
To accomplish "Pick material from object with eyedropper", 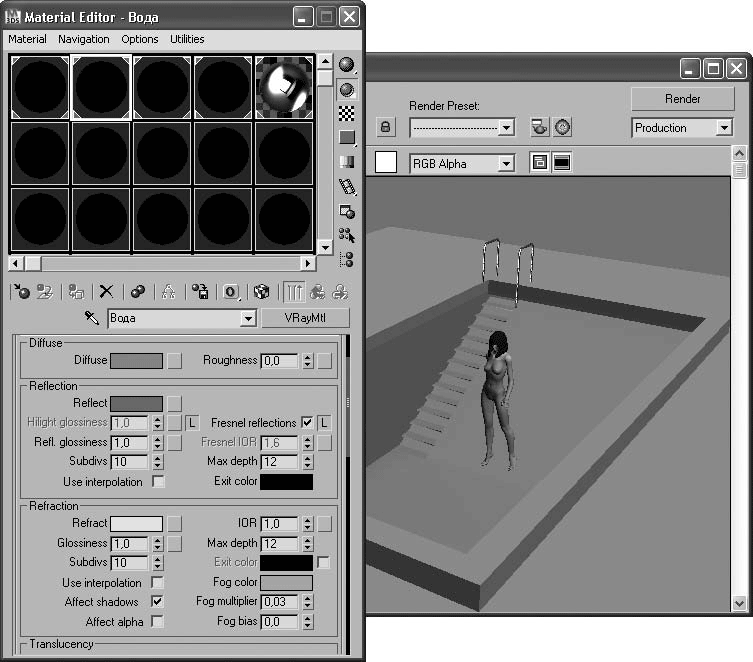I will pyautogui.click(x=91, y=318).
